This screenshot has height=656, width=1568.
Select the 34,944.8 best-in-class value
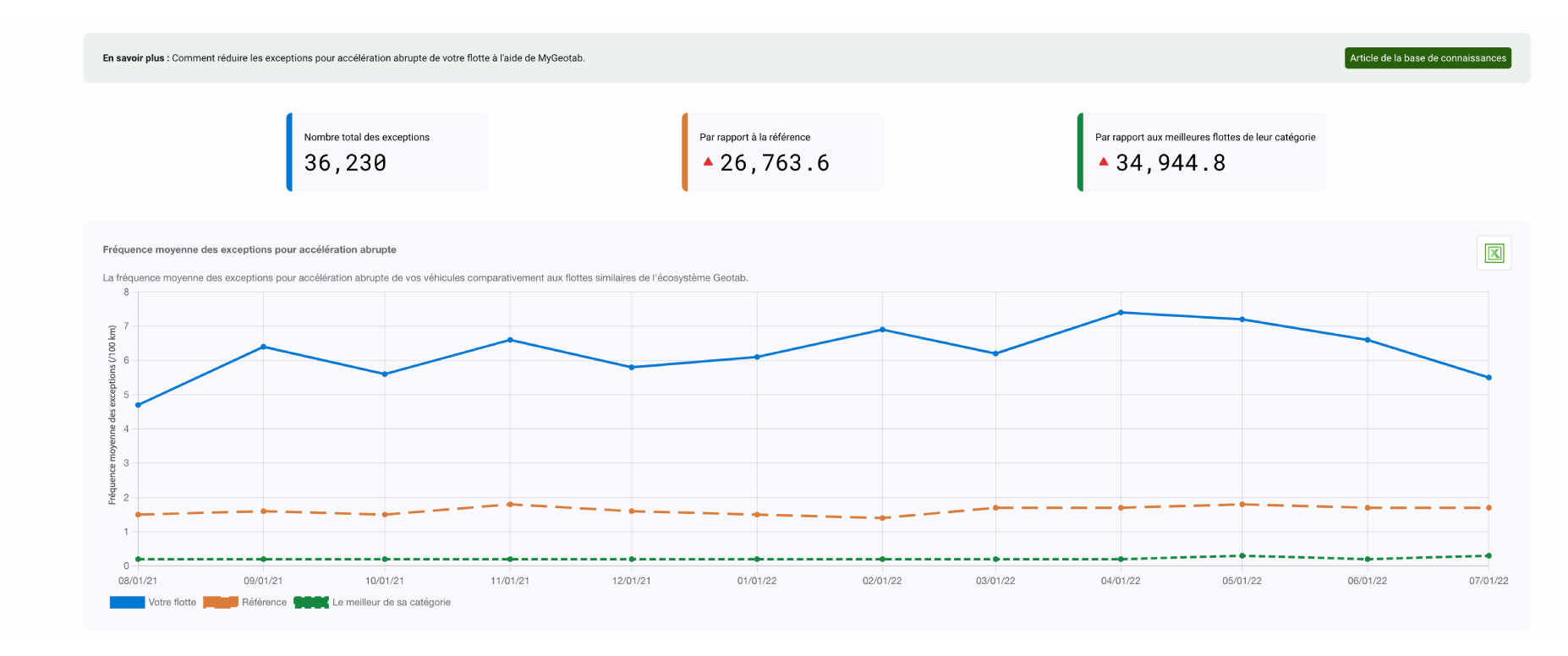[x=1170, y=163]
